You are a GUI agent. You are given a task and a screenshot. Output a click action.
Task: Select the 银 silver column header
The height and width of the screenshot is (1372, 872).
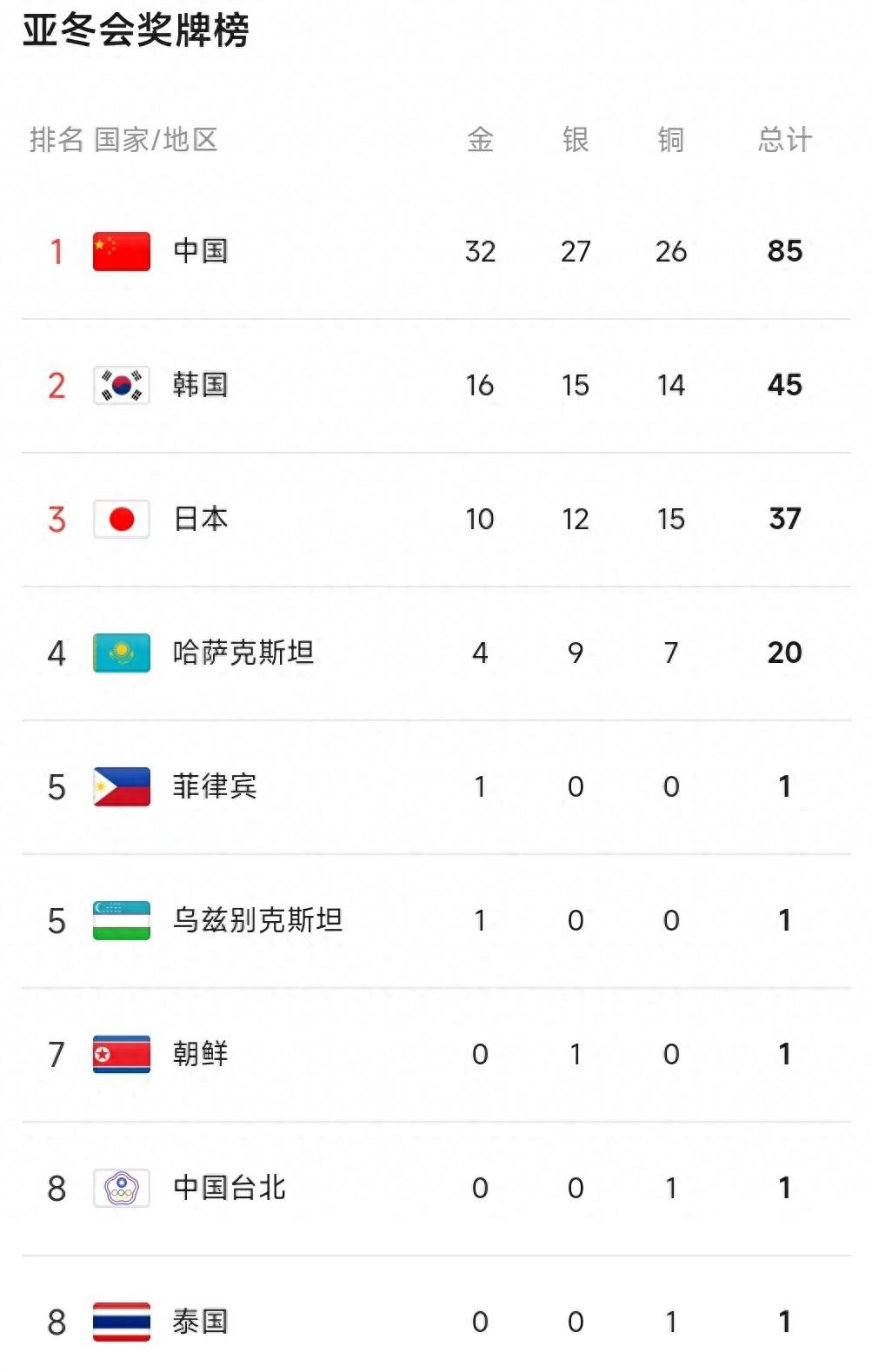coord(576,139)
